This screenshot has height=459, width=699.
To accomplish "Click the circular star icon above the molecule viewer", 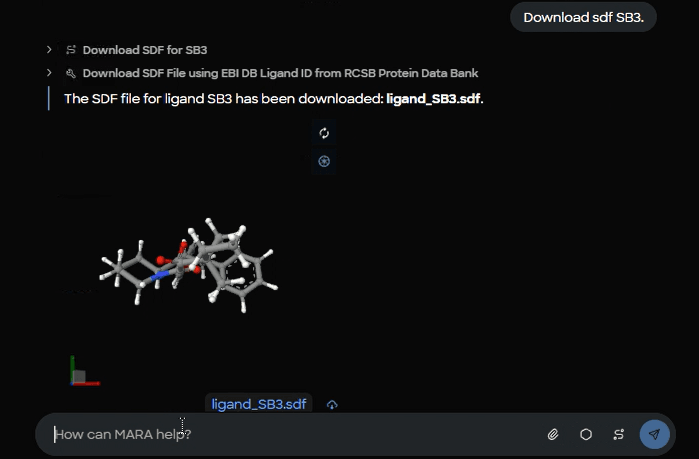I will point(324,161).
